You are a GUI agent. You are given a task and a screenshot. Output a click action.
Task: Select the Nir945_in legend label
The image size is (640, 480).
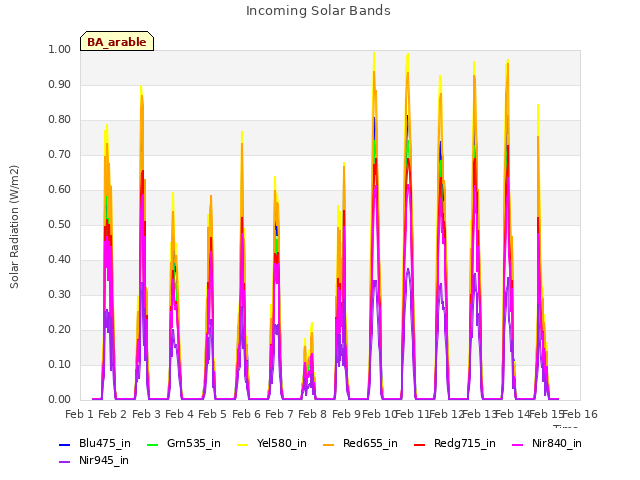pos(104,461)
